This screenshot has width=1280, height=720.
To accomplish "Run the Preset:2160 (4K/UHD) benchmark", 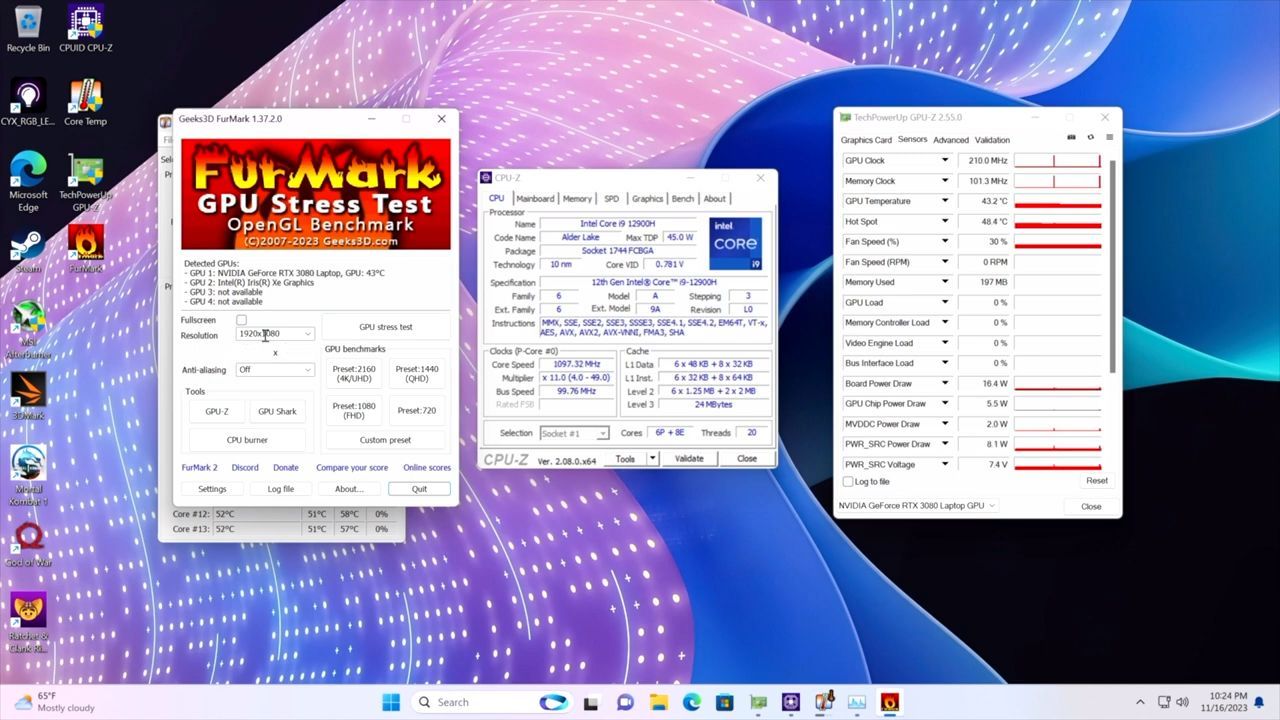I will [x=354, y=374].
